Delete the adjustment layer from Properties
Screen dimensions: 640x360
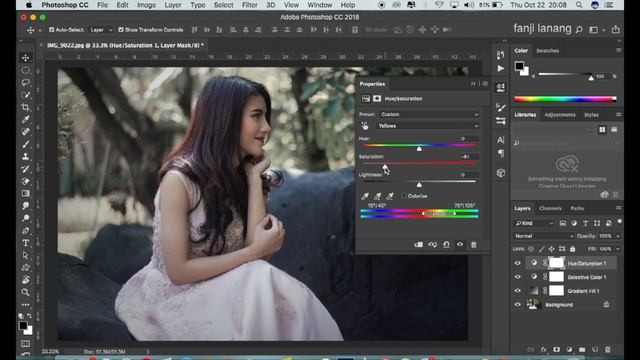473,244
